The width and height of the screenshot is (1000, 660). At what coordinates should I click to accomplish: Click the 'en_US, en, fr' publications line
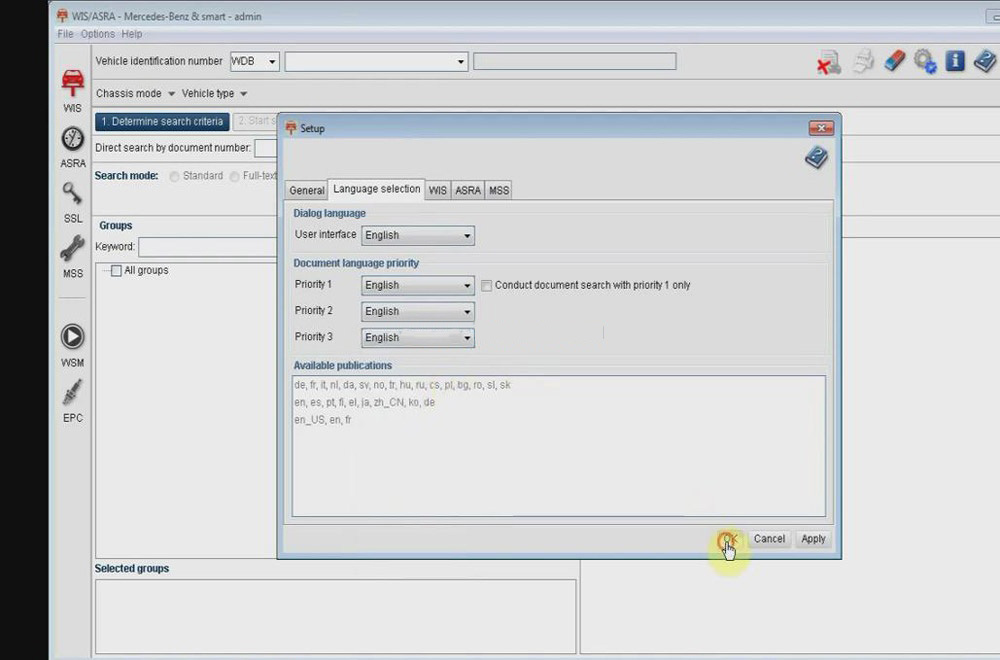(x=323, y=420)
